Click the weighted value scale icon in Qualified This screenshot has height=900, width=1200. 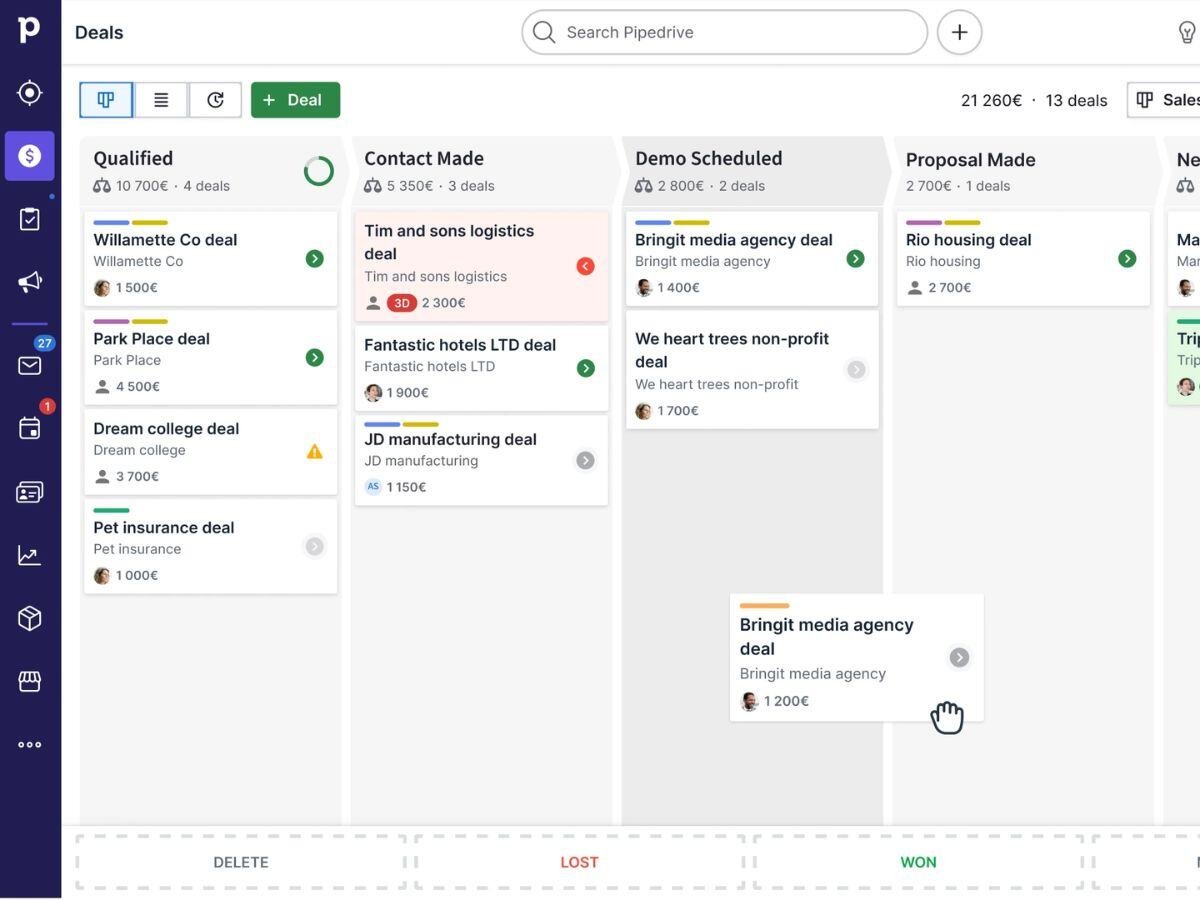click(102, 186)
